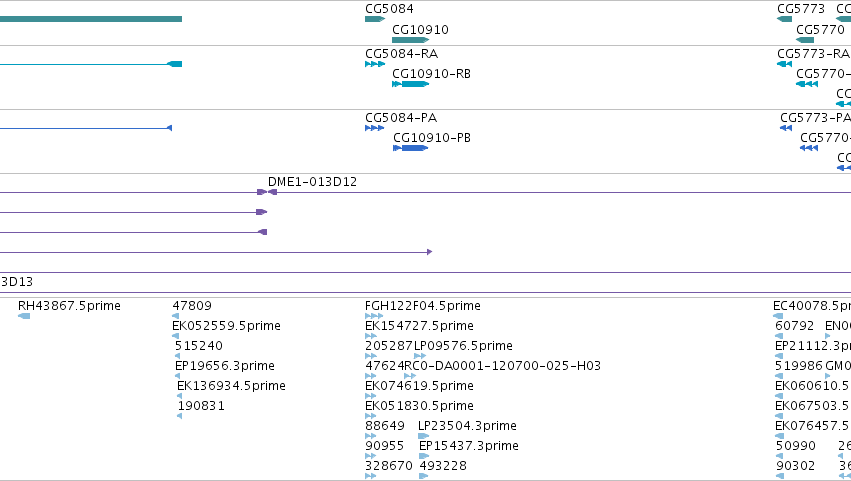Open the EK136934.5prime EST

coord(231,386)
